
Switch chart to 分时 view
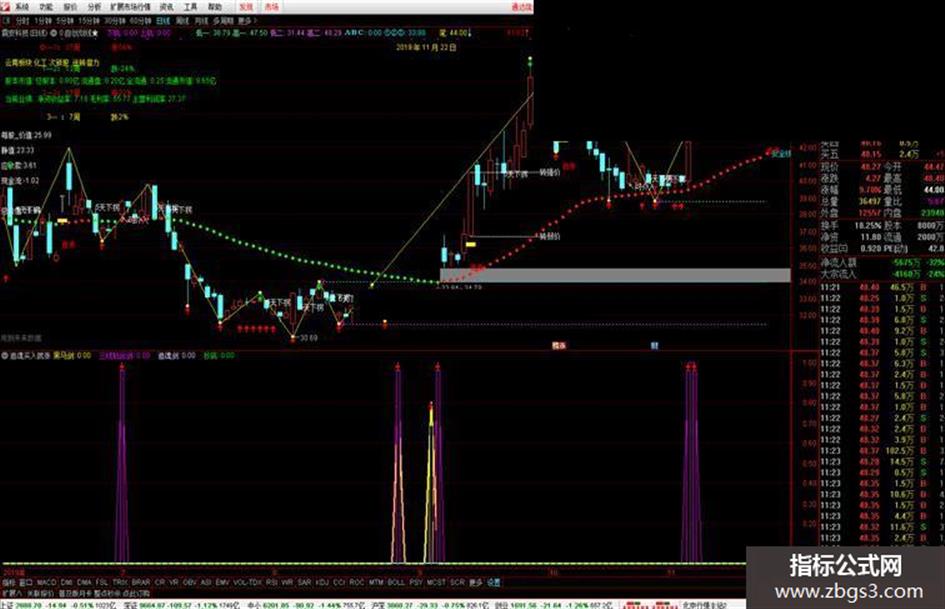(22, 21)
